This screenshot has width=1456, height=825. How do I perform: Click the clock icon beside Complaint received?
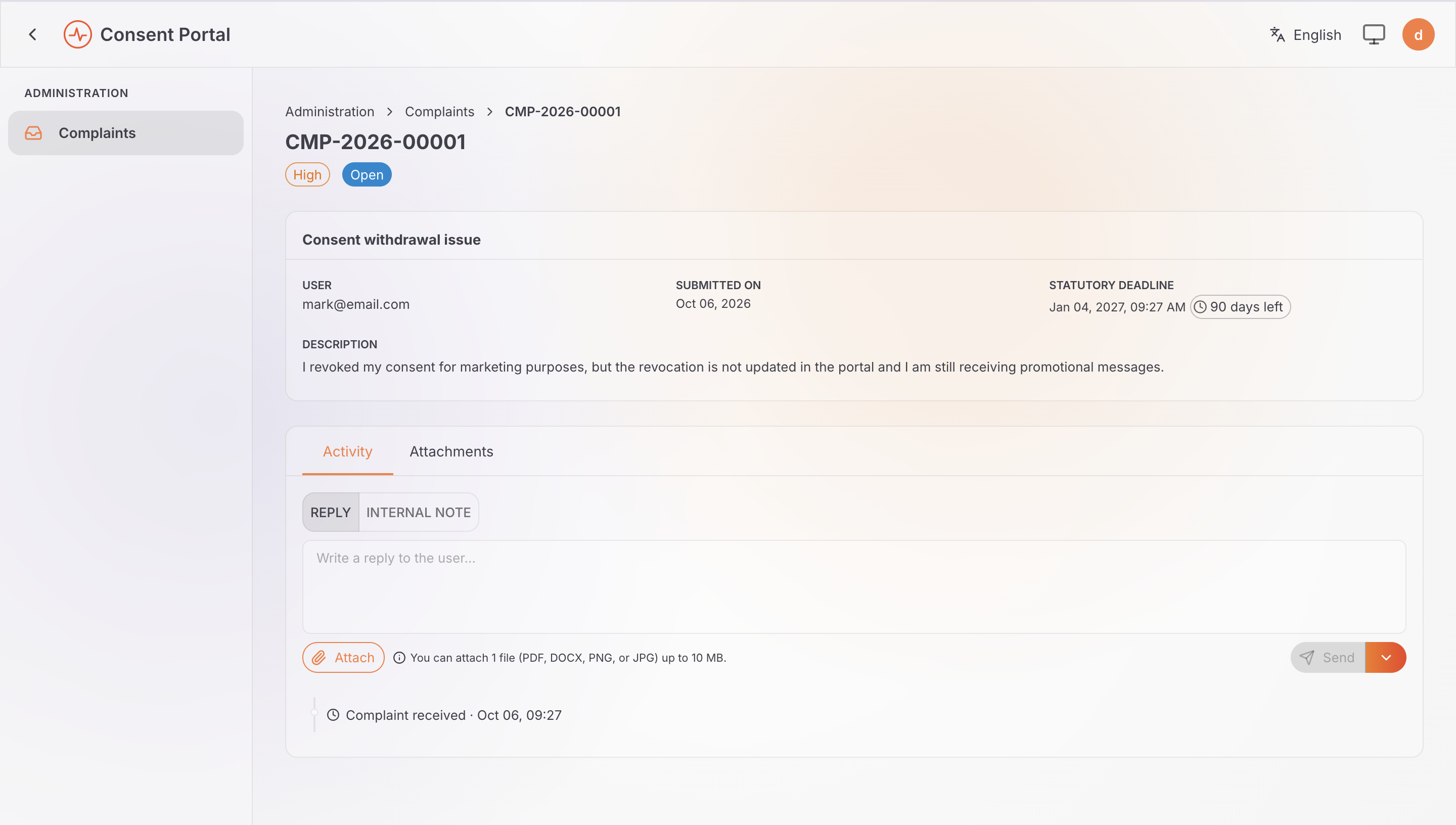(333, 714)
